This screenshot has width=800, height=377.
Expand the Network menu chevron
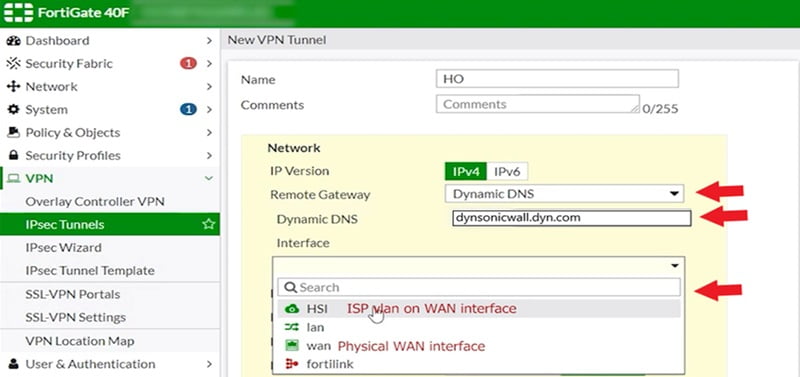tap(209, 87)
